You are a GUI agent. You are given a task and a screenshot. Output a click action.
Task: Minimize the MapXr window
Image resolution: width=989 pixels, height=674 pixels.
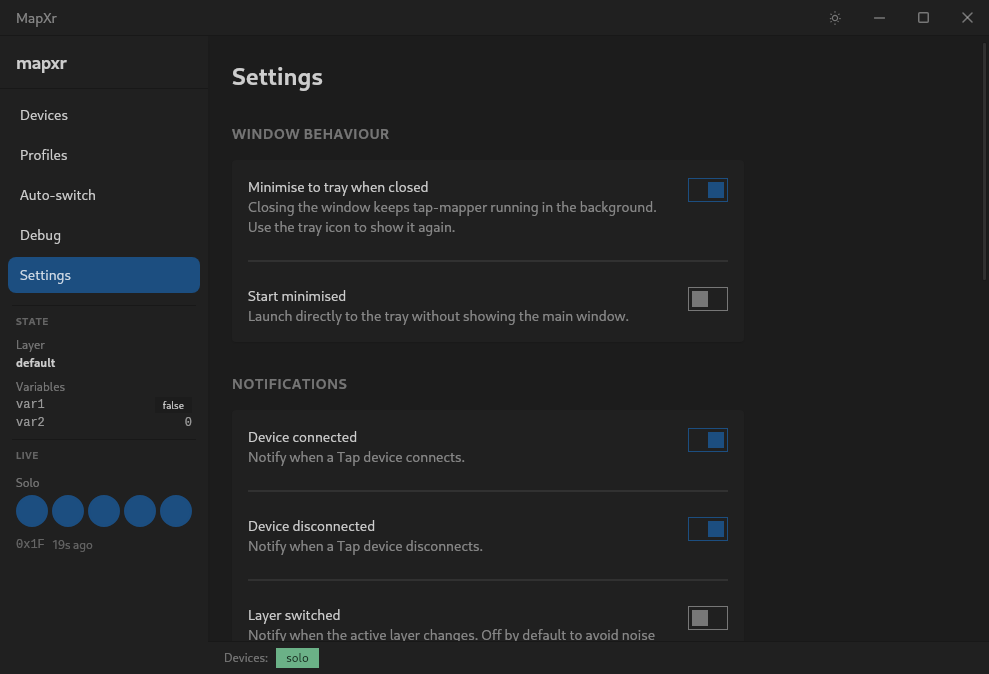(x=879, y=18)
